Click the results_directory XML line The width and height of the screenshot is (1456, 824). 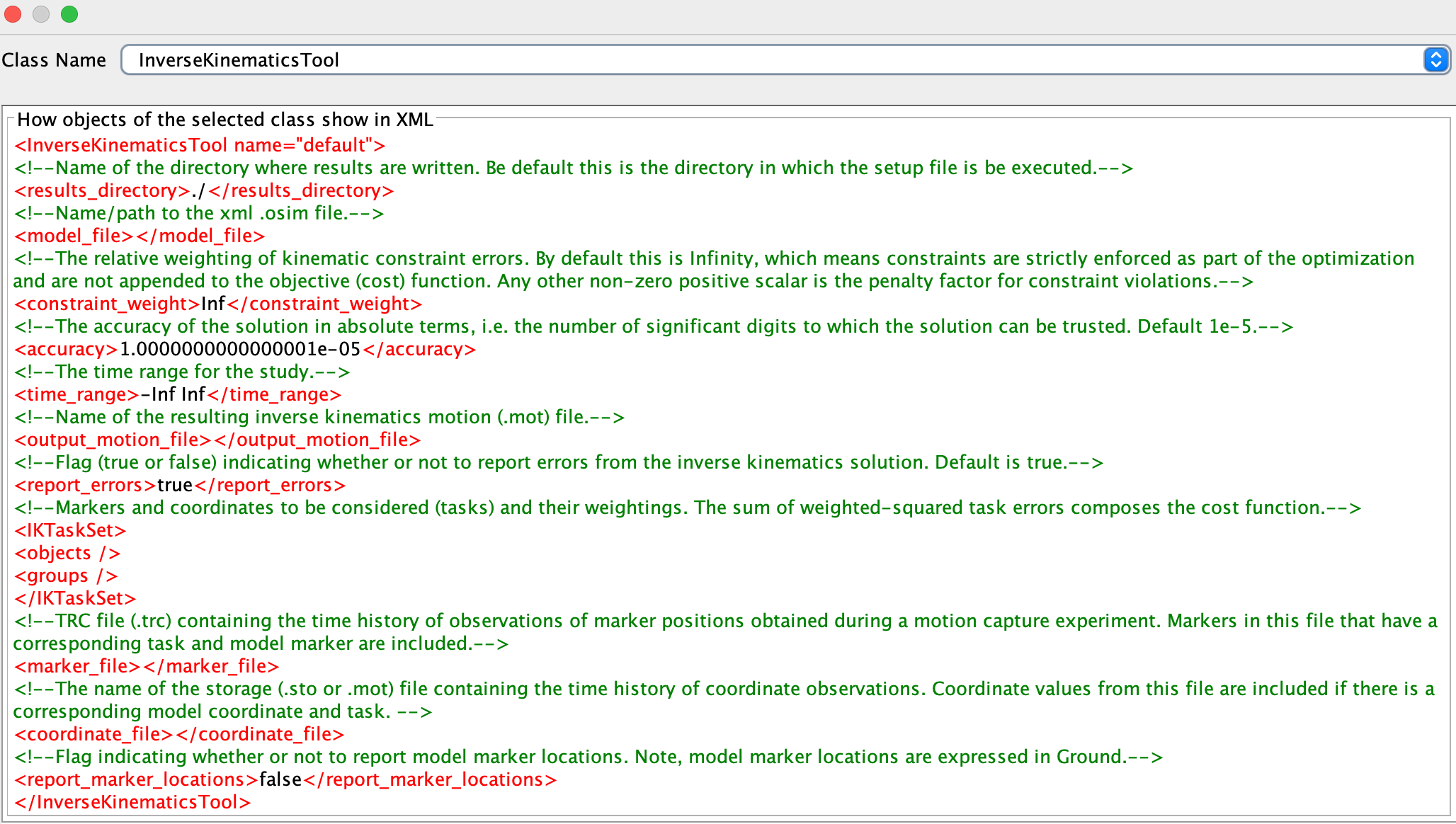click(x=204, y=190)
